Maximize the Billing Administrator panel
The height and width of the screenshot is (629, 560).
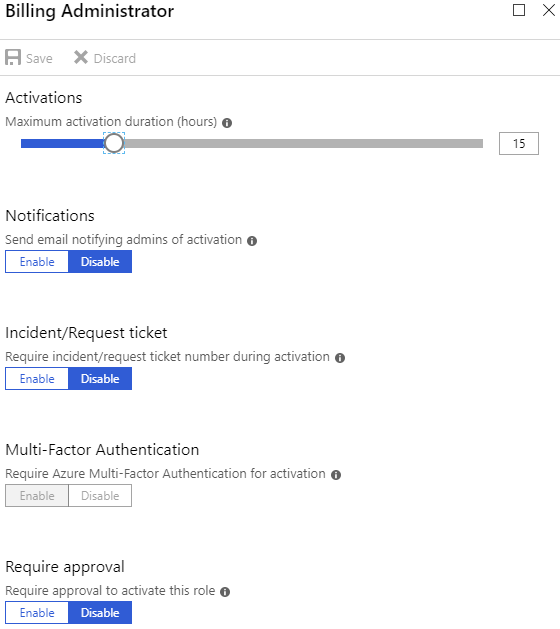point(519,10)
